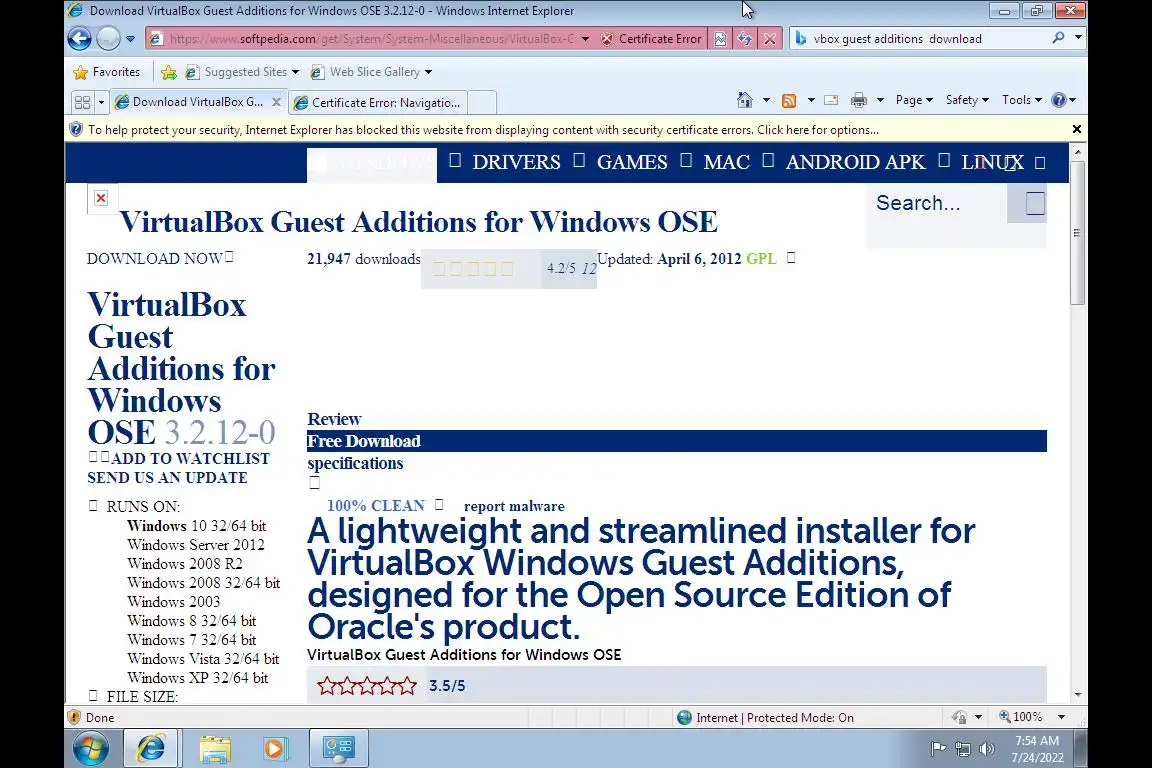
Task: Click the red star rating next to 3.5/5
Action: (x=367, y=686)
